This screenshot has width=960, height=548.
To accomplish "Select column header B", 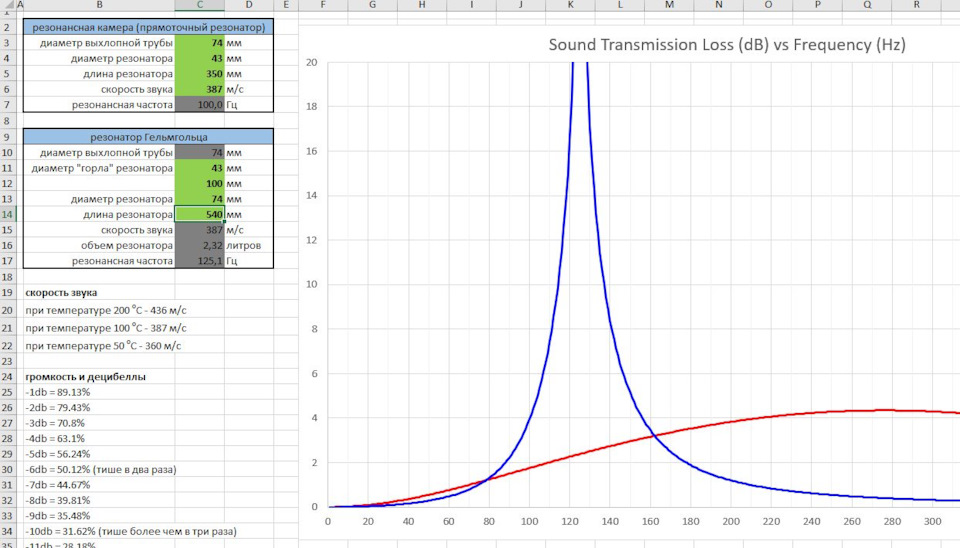I will pos(99,5).
